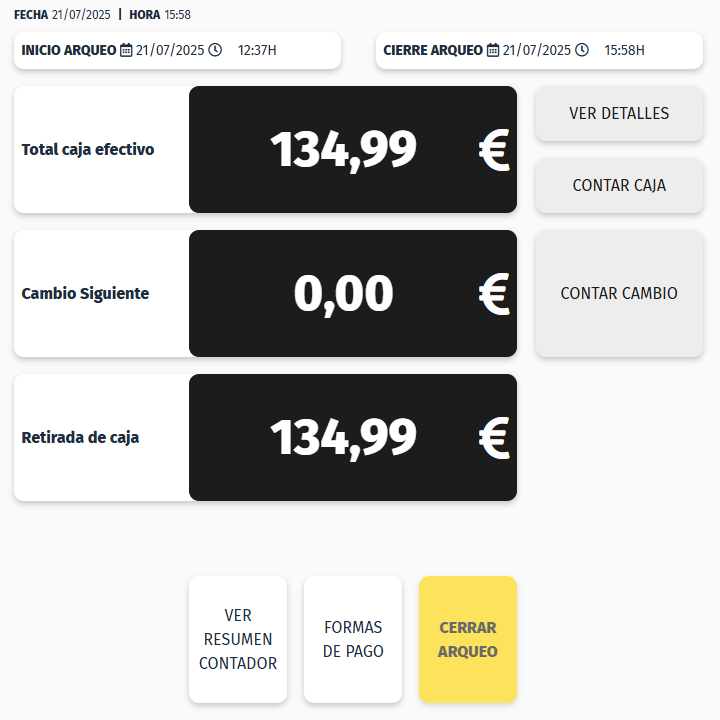Click the clock icon in CIERRE ARQUEO
This screenshot has width=720, height=720.
tap(582, 50)
